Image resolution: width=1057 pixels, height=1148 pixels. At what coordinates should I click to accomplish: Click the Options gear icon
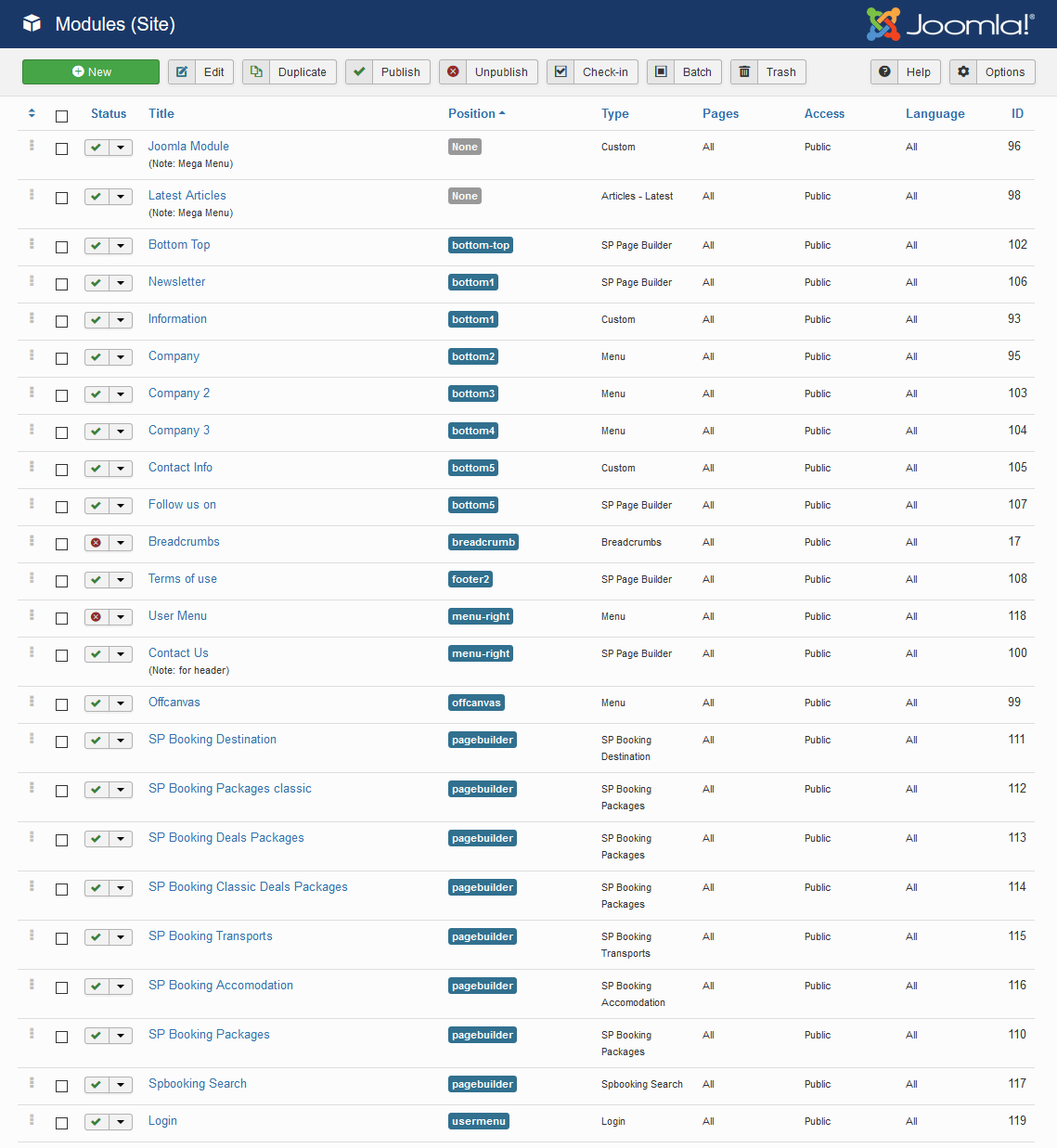[x=963, y=72]
